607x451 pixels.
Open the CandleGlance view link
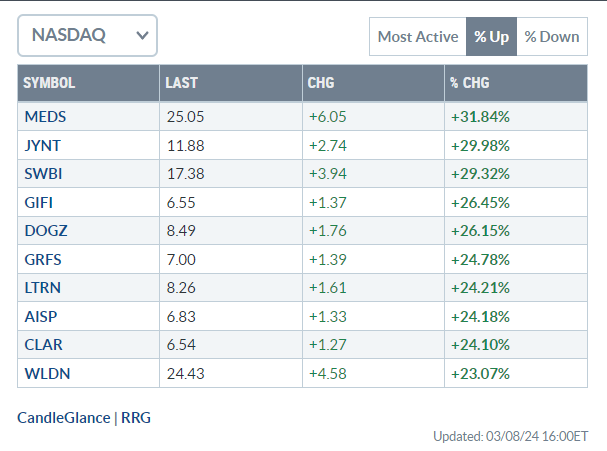click(64, 417)
